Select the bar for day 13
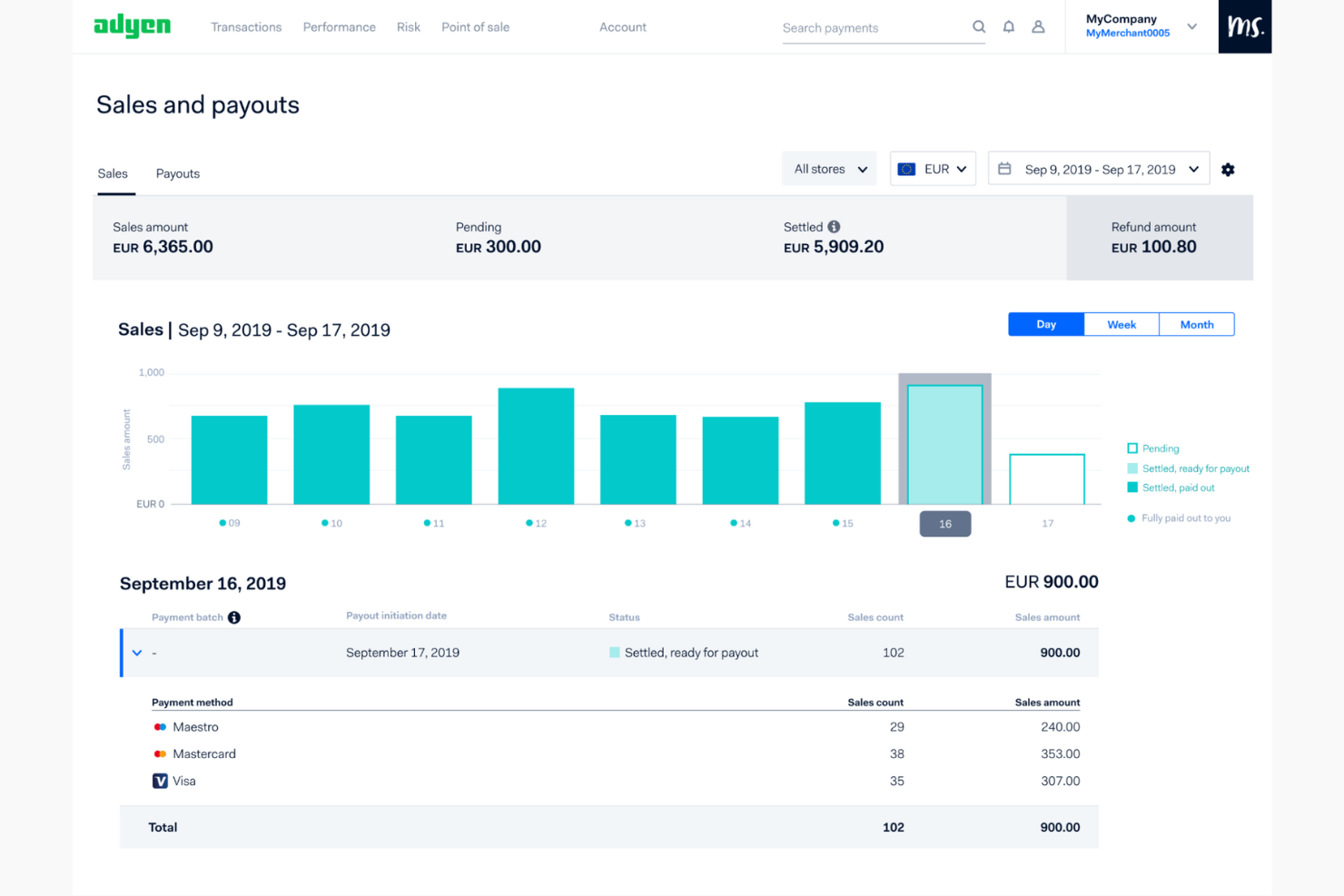Viewport: 1344px width, 896px height. [638, 459]
